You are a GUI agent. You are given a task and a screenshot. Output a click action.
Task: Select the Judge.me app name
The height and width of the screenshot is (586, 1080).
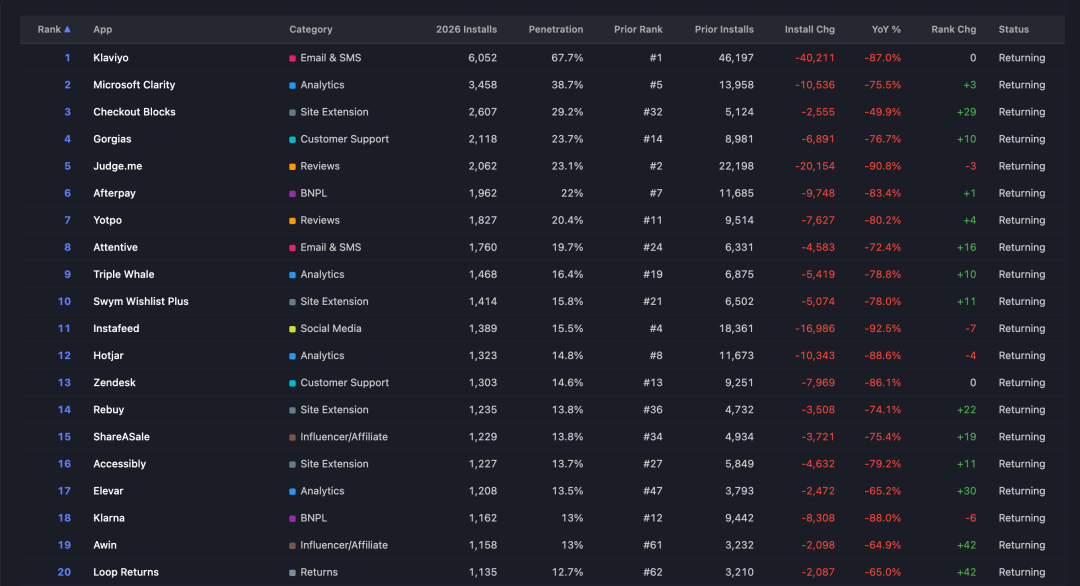[x=118, y=166]
